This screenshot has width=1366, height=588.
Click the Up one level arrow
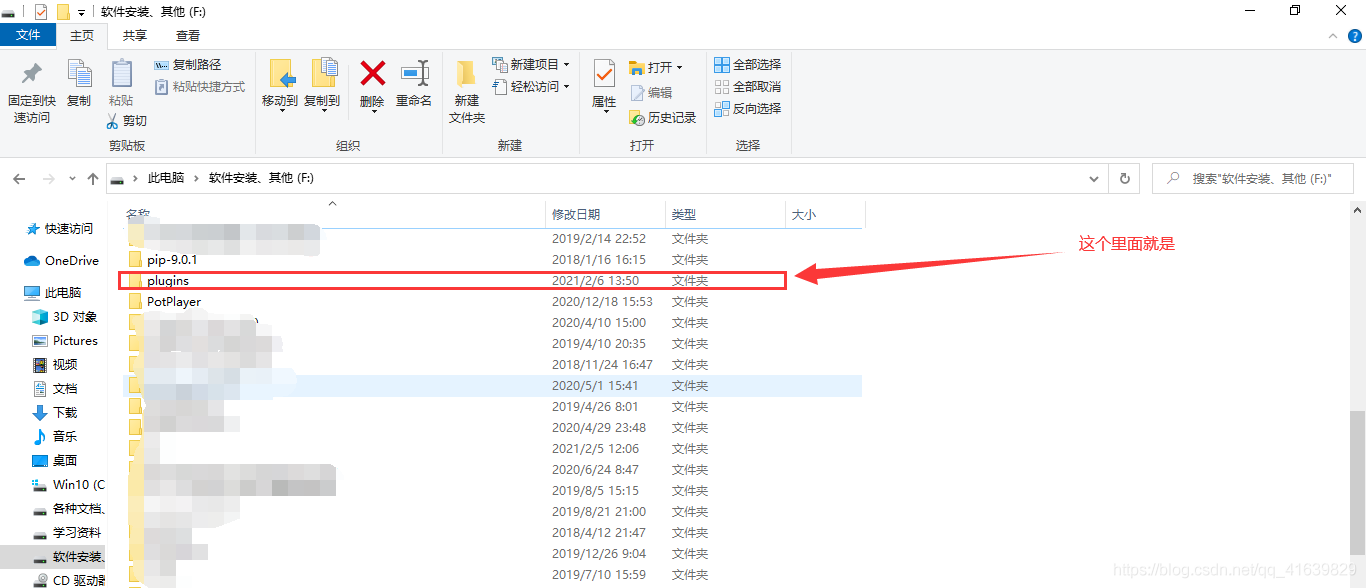coord(93,178)
